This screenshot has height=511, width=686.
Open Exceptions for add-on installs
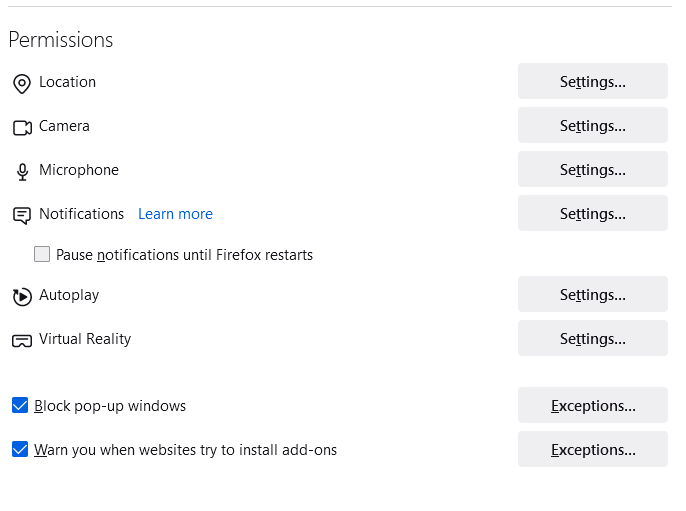593,449
